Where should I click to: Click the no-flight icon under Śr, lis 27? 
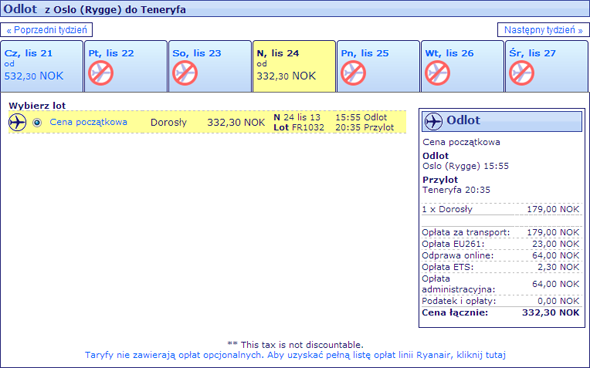click(x=522, y=73)
